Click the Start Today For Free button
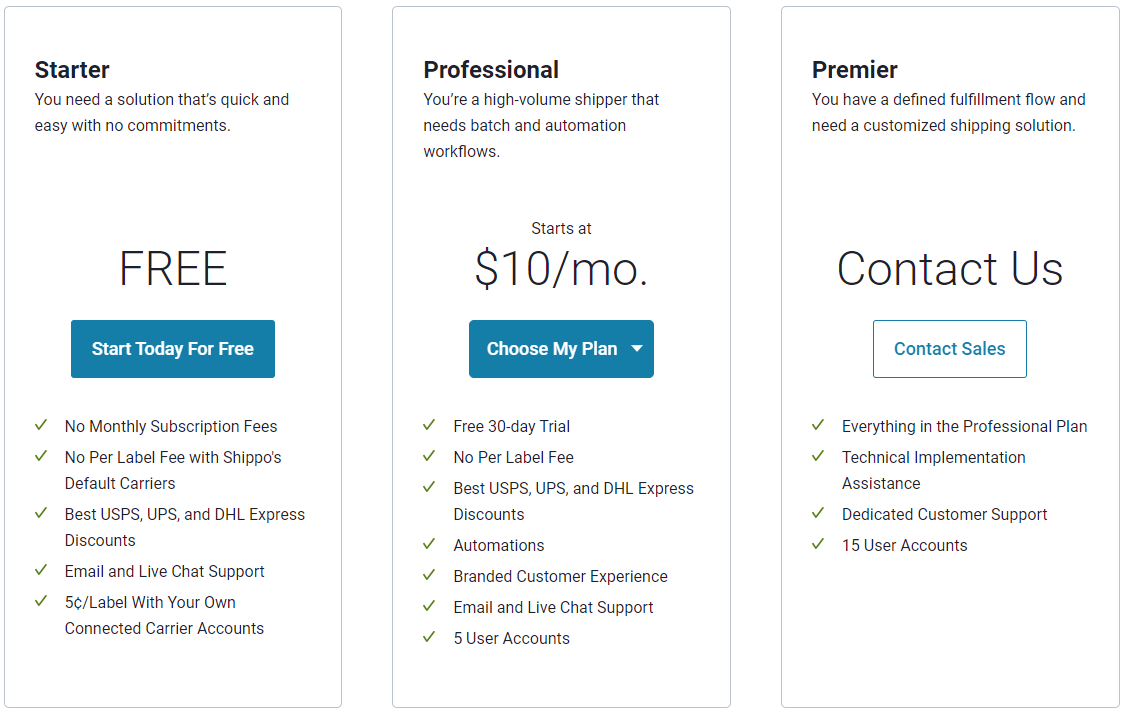 pos(173,349)
